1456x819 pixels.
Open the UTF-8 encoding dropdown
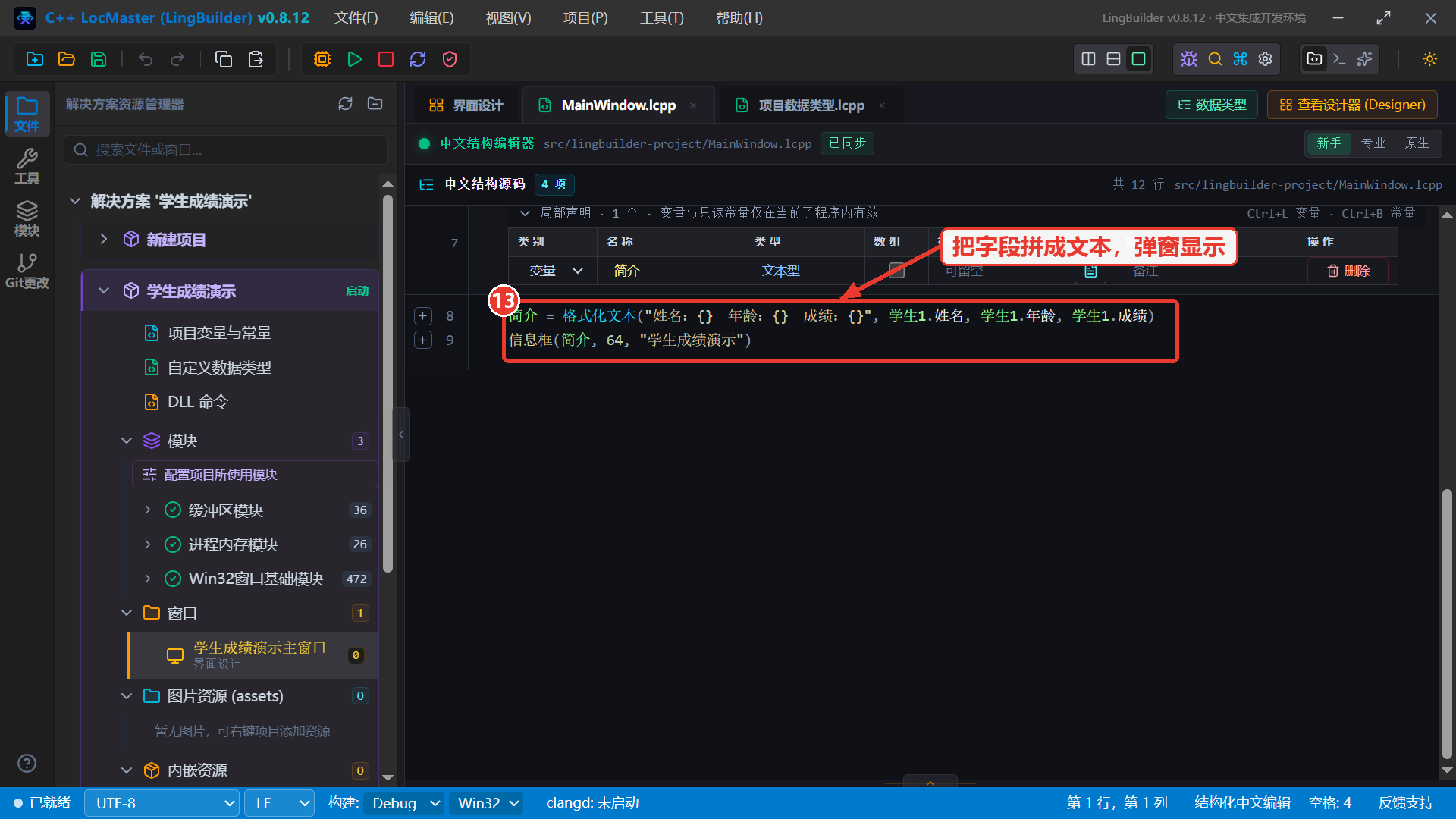point(162,803)
